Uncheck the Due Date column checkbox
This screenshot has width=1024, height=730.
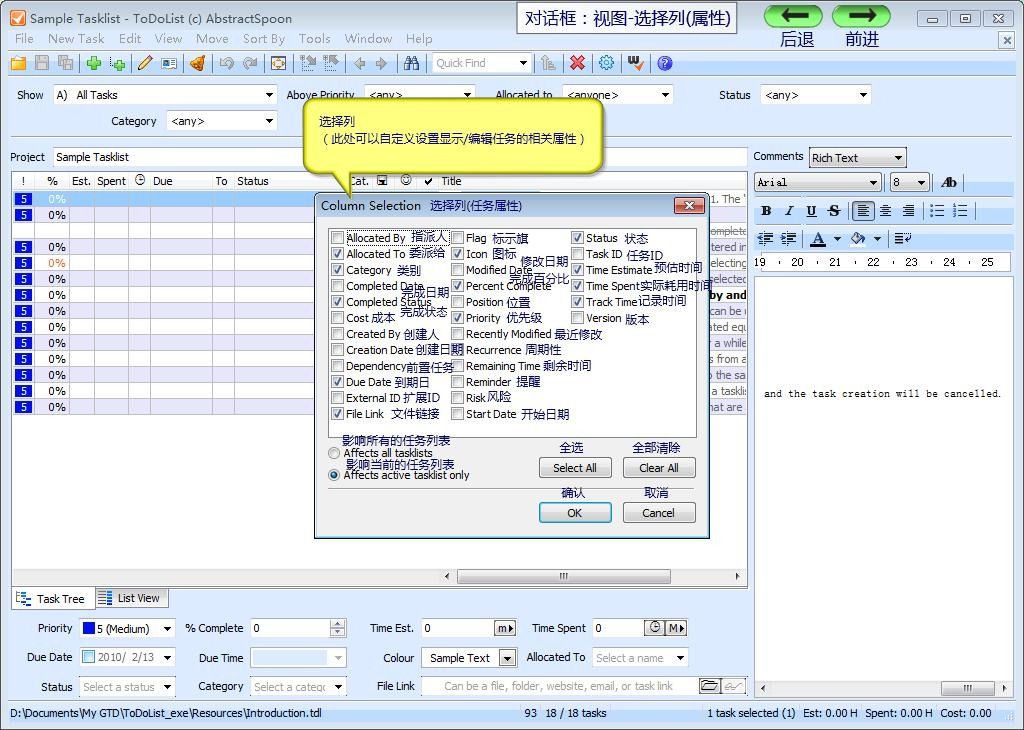(338, 382)
